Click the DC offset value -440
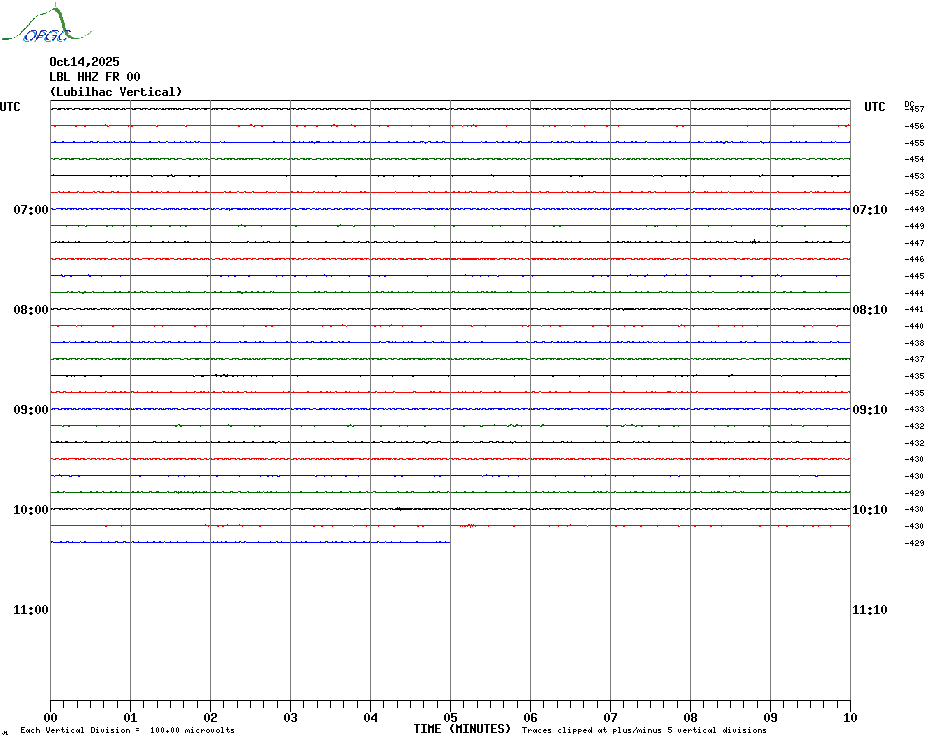This screenshot has width=930, height=744. 915,326
